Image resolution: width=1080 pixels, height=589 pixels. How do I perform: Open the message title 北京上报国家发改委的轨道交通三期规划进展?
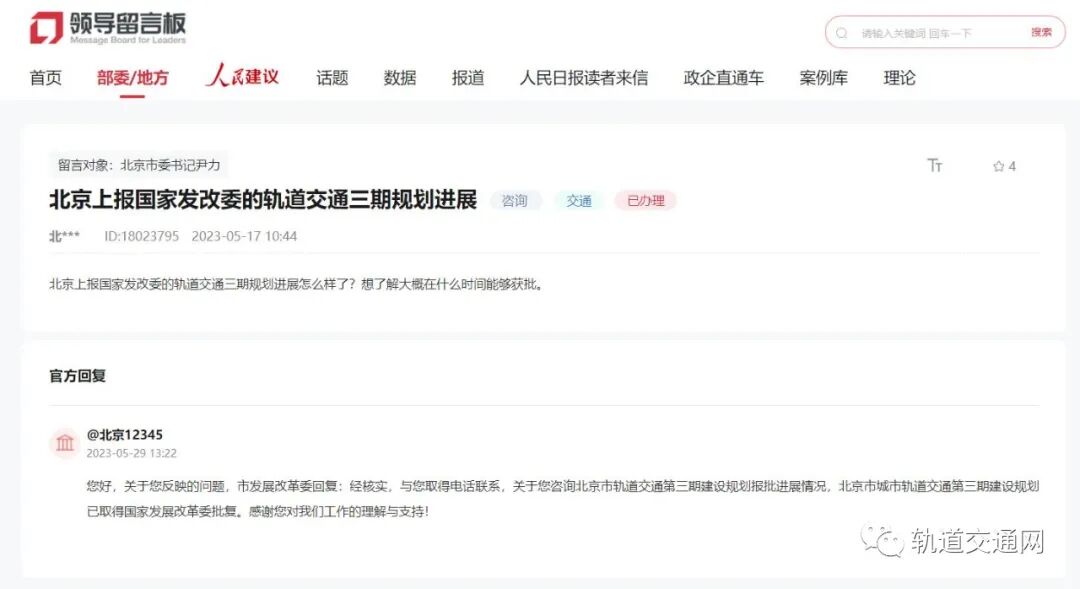[264, 197]
